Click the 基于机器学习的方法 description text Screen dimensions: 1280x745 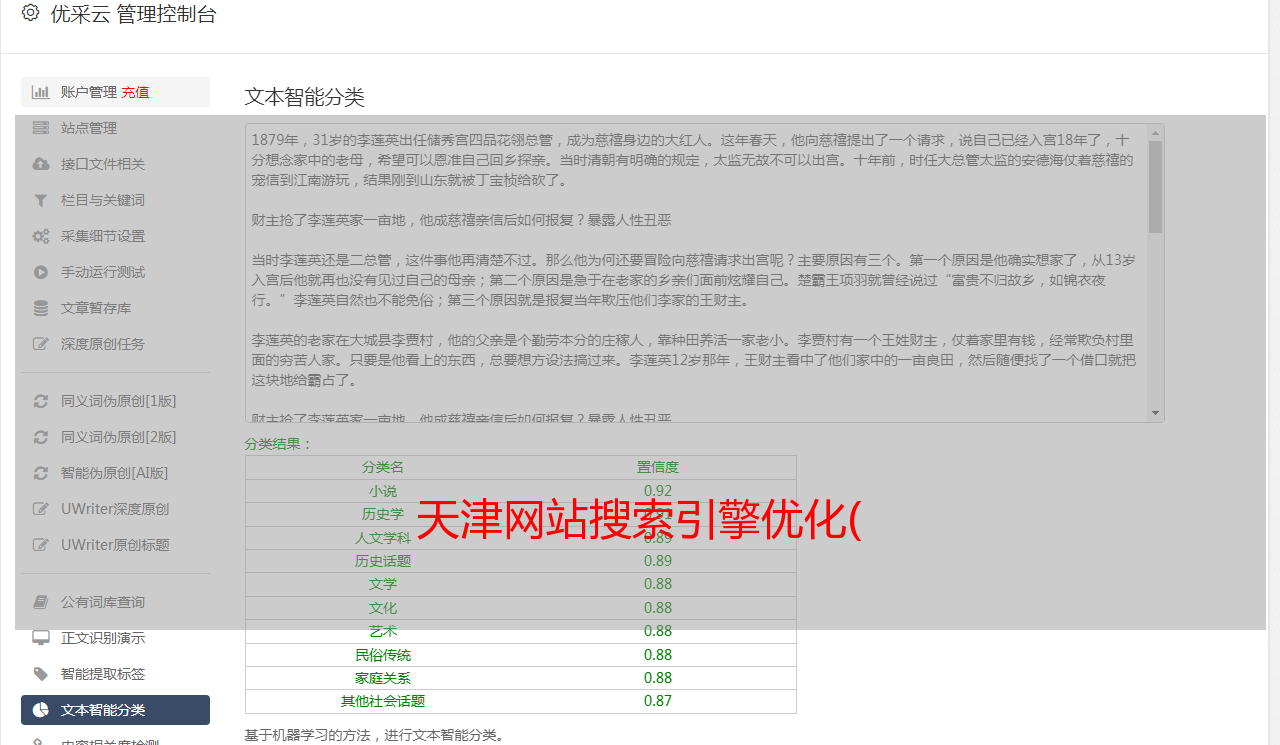375,735
